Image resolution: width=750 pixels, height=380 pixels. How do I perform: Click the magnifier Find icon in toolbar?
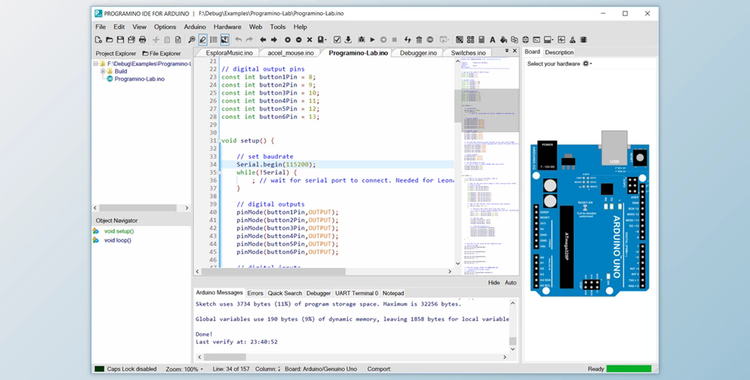pos(191,40)
